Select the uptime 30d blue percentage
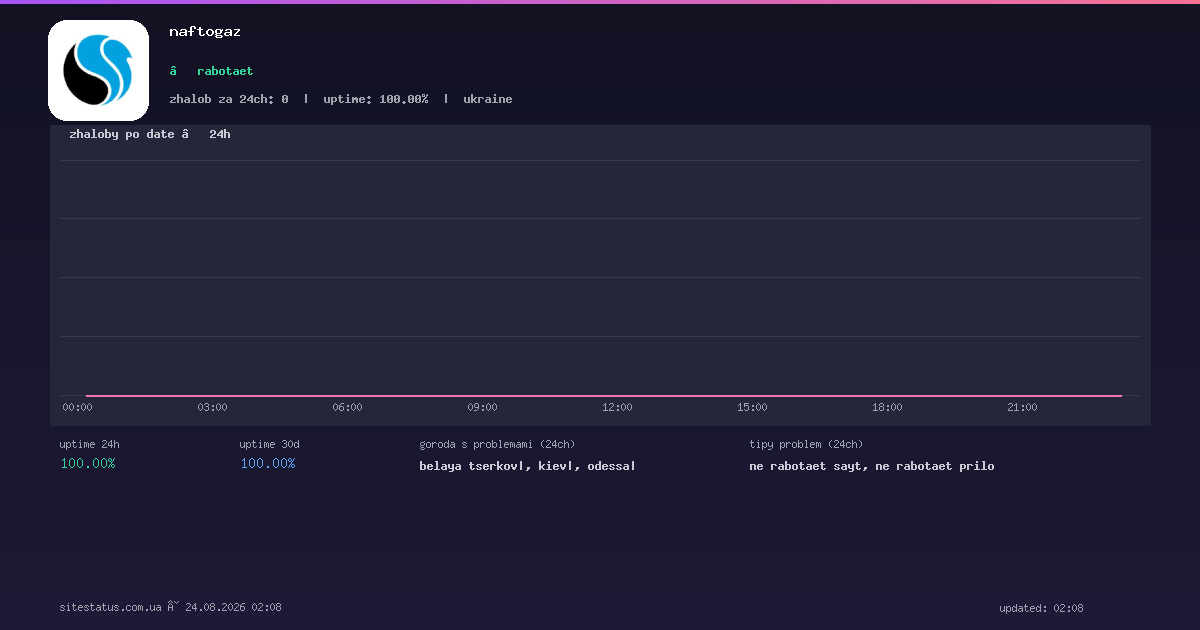Image resolution: width=1200 pixels, height=630 pixels. coord(268,463)
